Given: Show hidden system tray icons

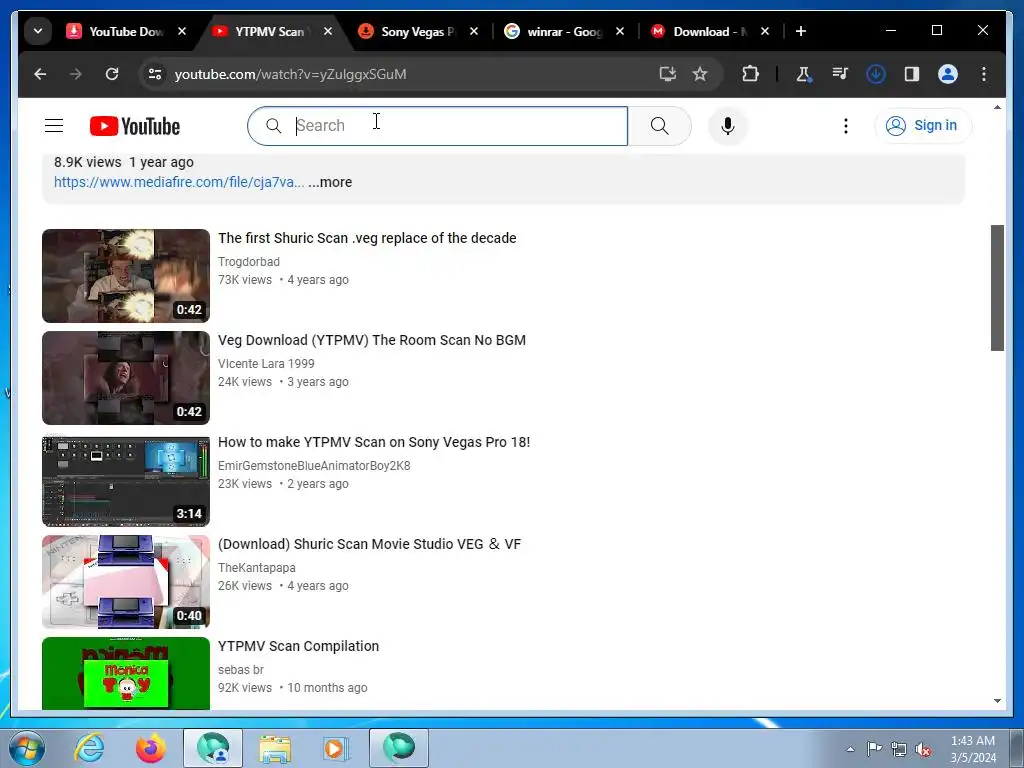Looking at the screenshot, I should pos(850,749).
